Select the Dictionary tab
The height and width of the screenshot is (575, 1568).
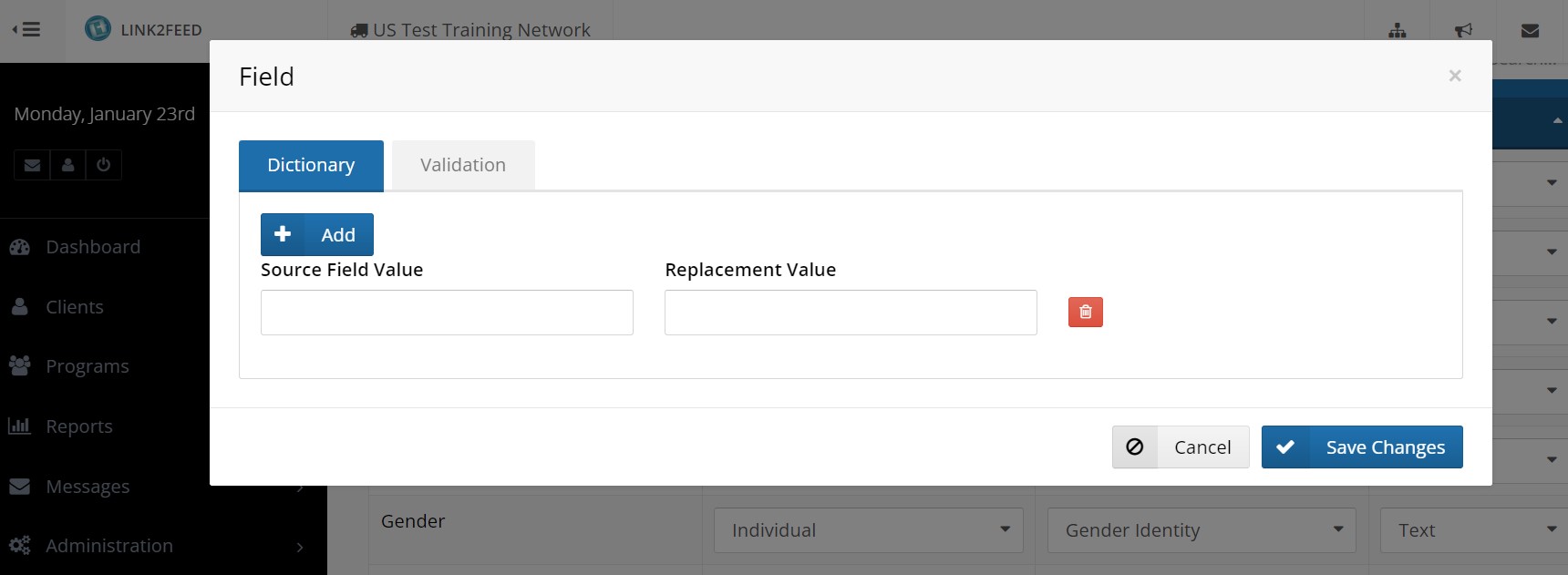[311, 165]
